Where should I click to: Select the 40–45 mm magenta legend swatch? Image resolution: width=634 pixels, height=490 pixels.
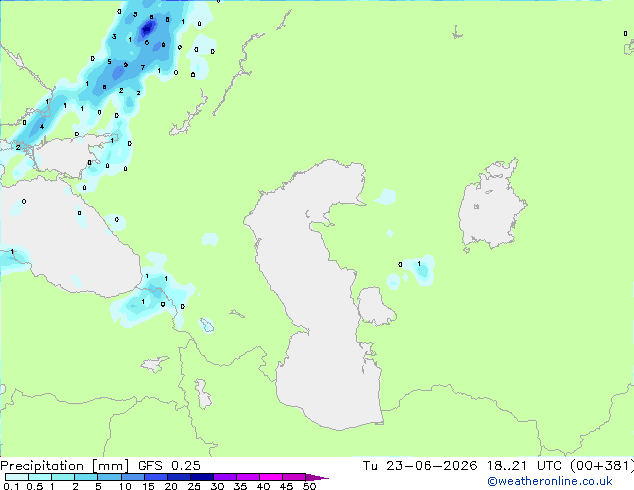click(x=271, y=477)
